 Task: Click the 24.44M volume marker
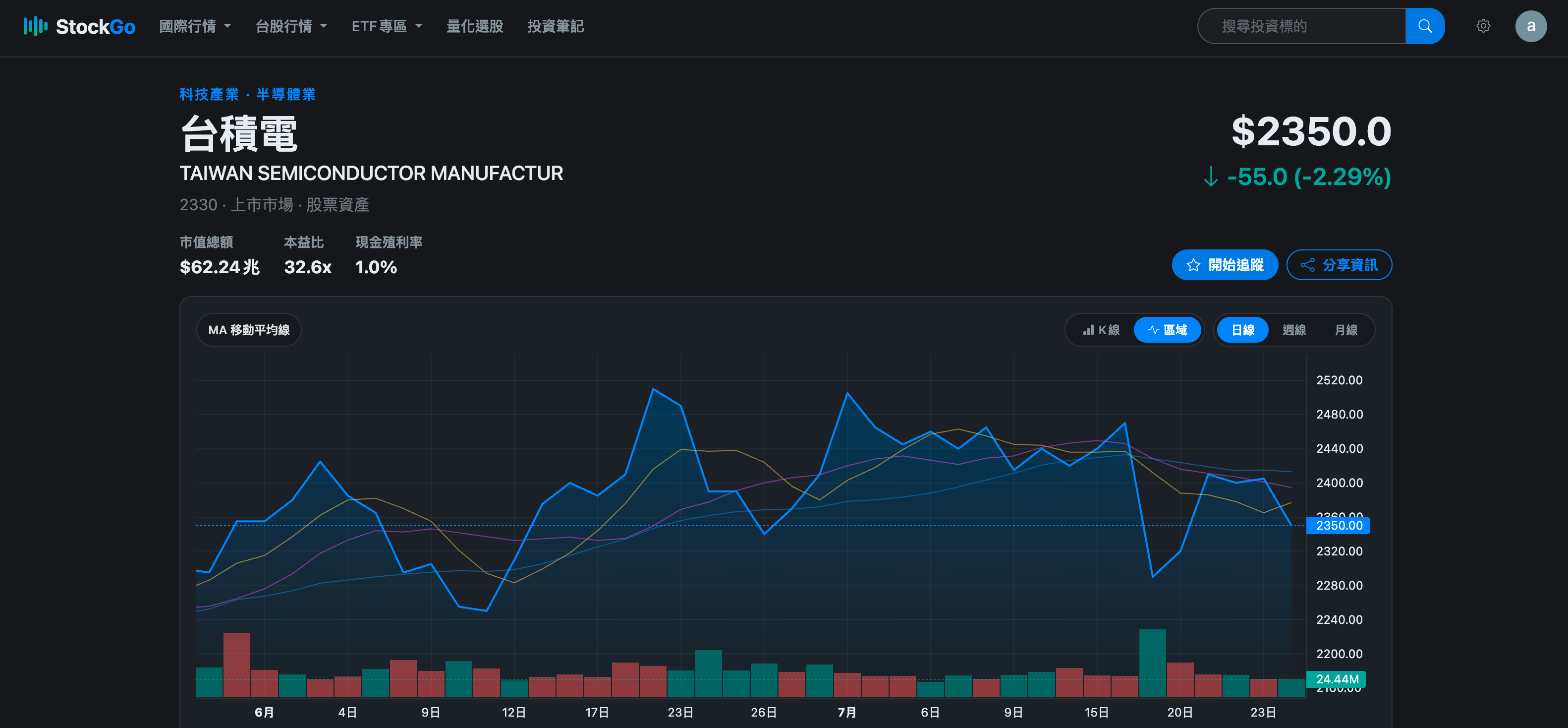coord(1336,679)
